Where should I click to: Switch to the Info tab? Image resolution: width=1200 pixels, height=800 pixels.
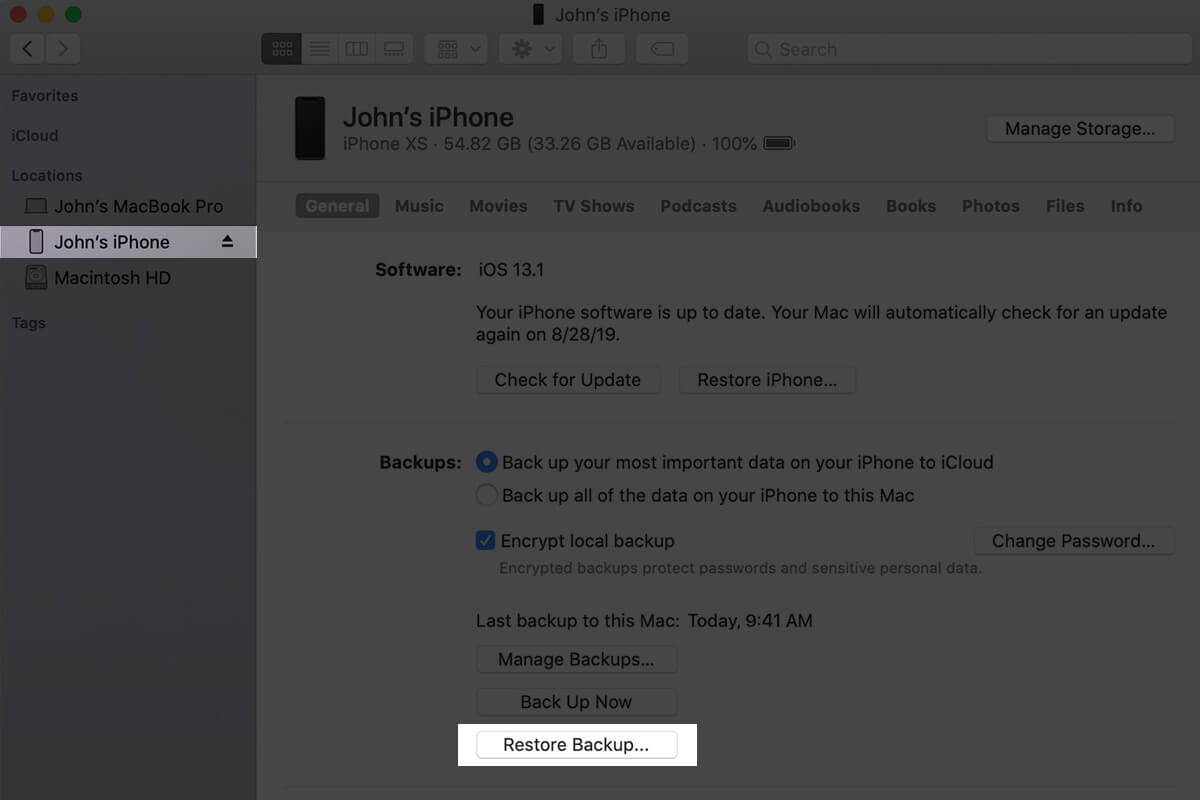click(1126, 206)
